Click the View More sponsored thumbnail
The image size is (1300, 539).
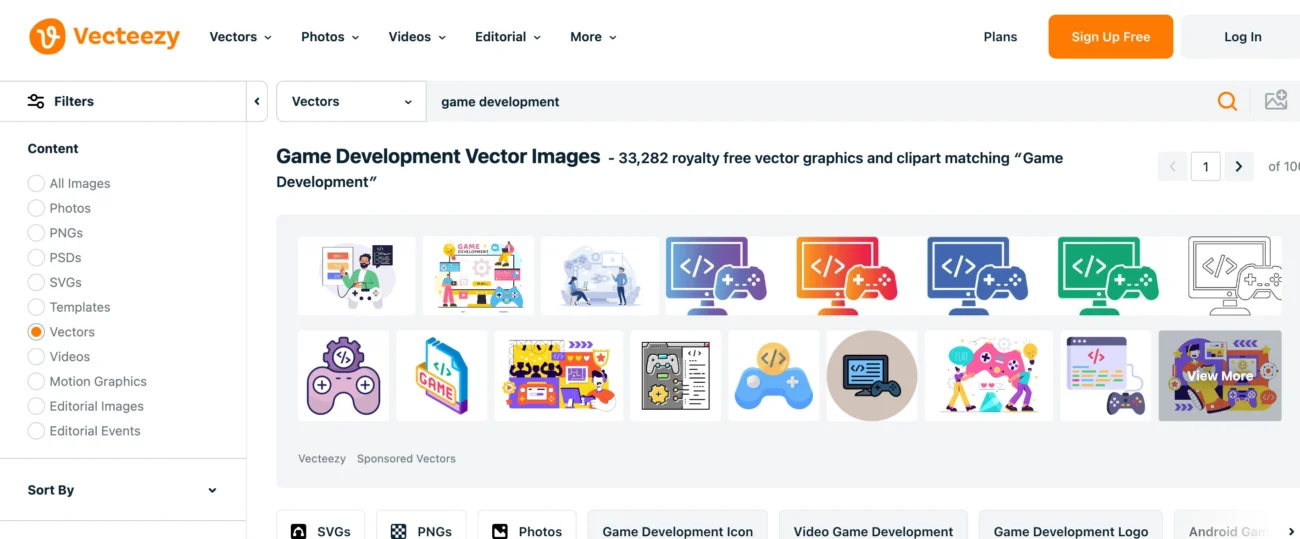pos(1219,376)
